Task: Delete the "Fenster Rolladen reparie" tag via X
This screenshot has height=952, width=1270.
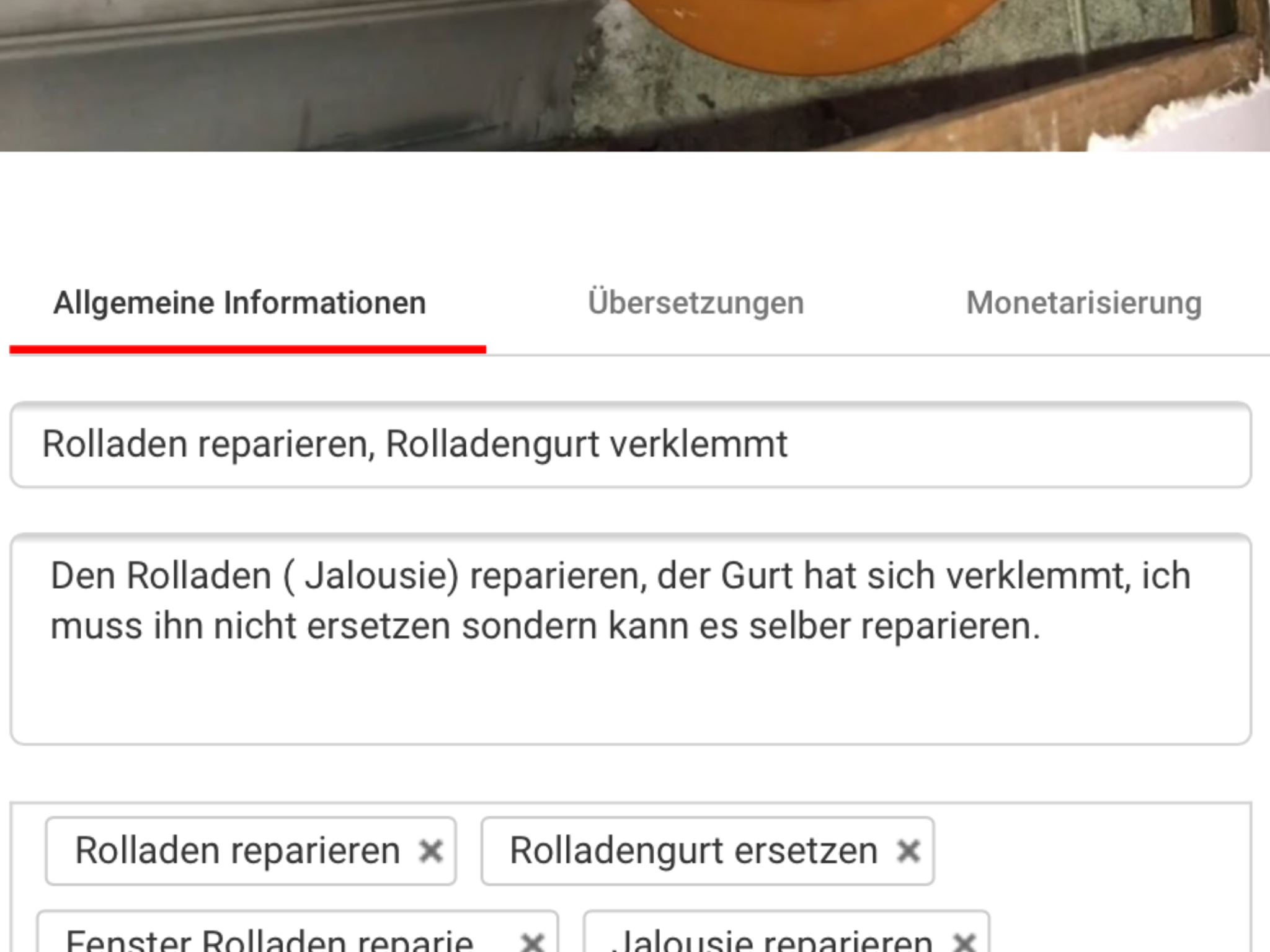Action: pos(532,943)
